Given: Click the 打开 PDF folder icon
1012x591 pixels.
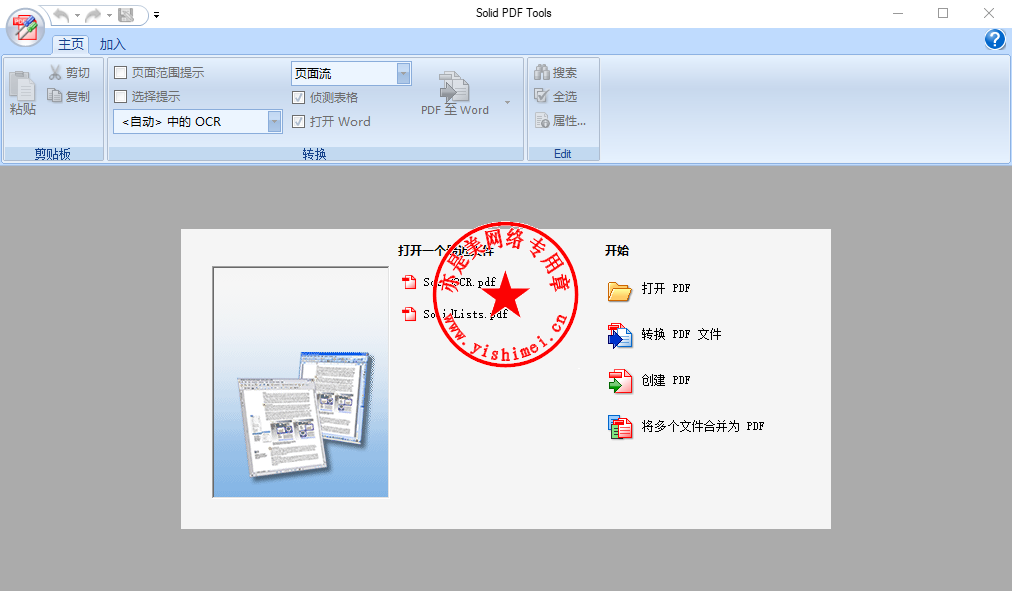Looking at the screenshot, I should [620, 291].
